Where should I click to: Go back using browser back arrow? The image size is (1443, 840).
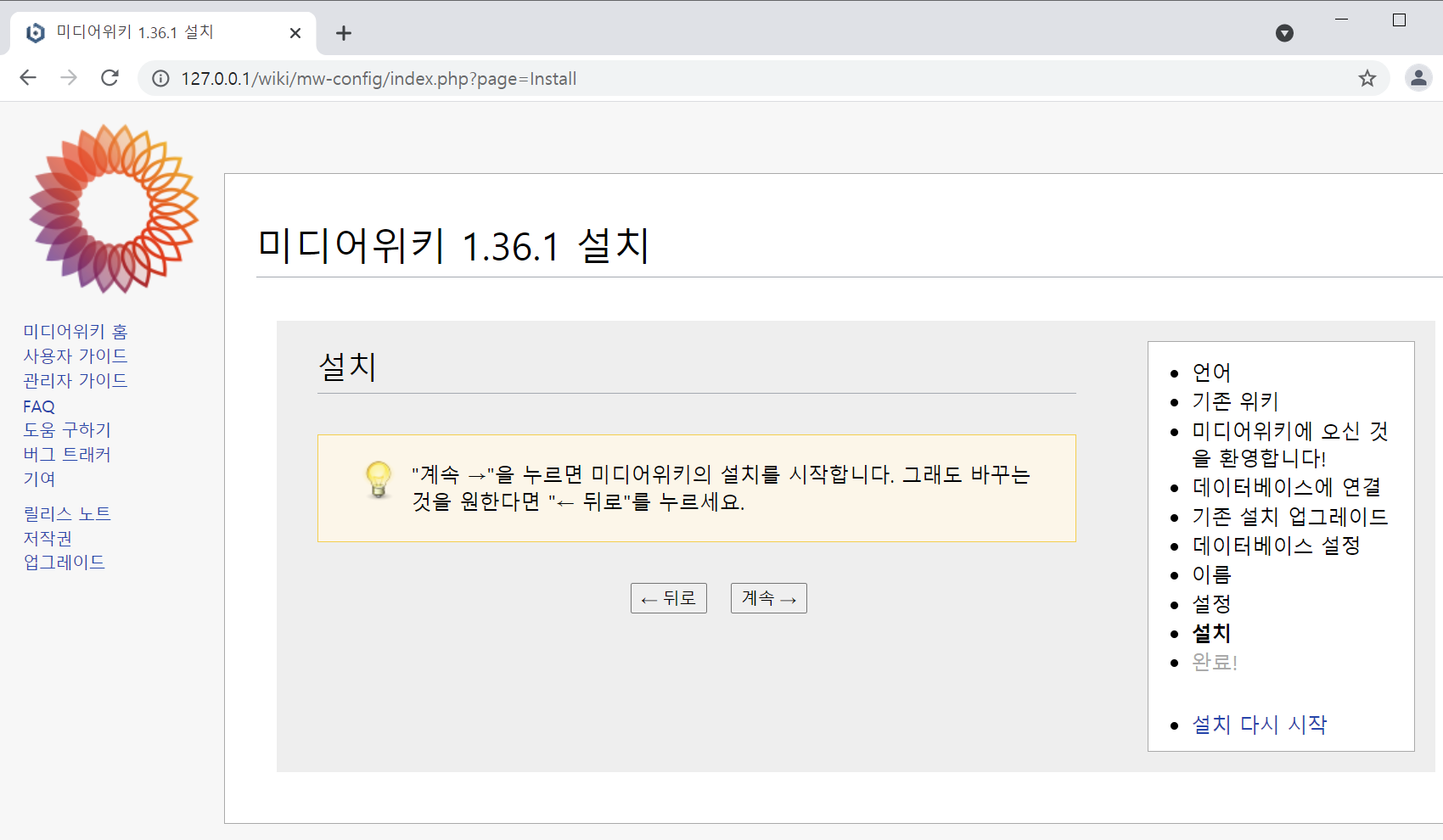tap(28, 78)
